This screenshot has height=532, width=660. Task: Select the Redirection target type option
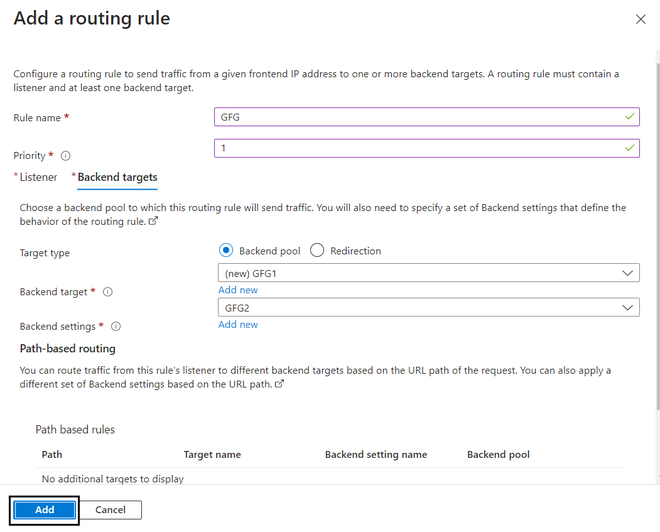[317, 251]
